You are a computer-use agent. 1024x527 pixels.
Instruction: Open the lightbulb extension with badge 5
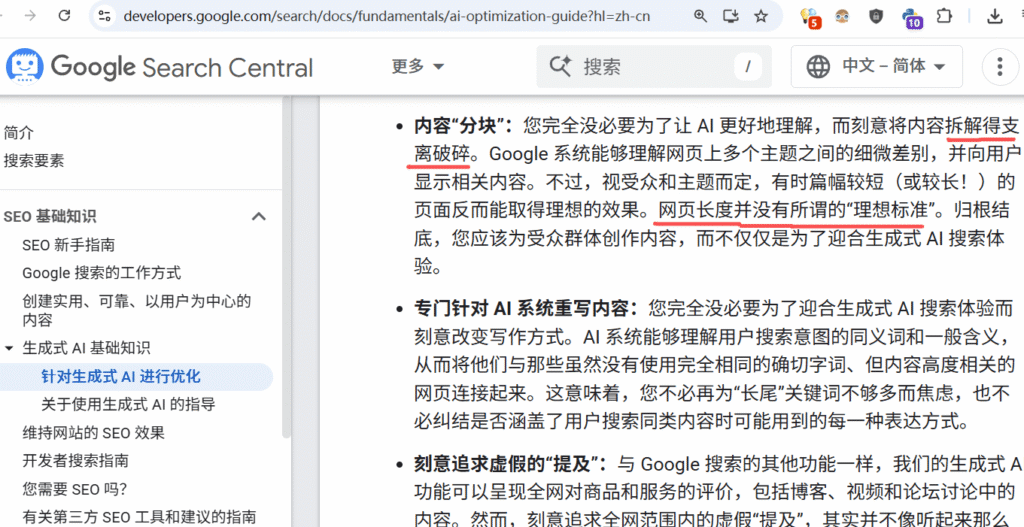[810, 17]
